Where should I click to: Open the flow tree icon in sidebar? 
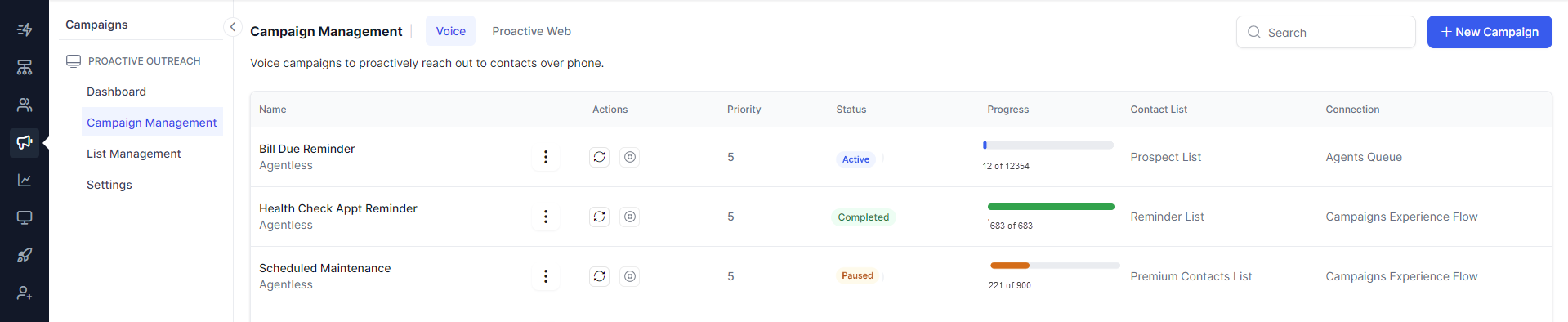25,67
